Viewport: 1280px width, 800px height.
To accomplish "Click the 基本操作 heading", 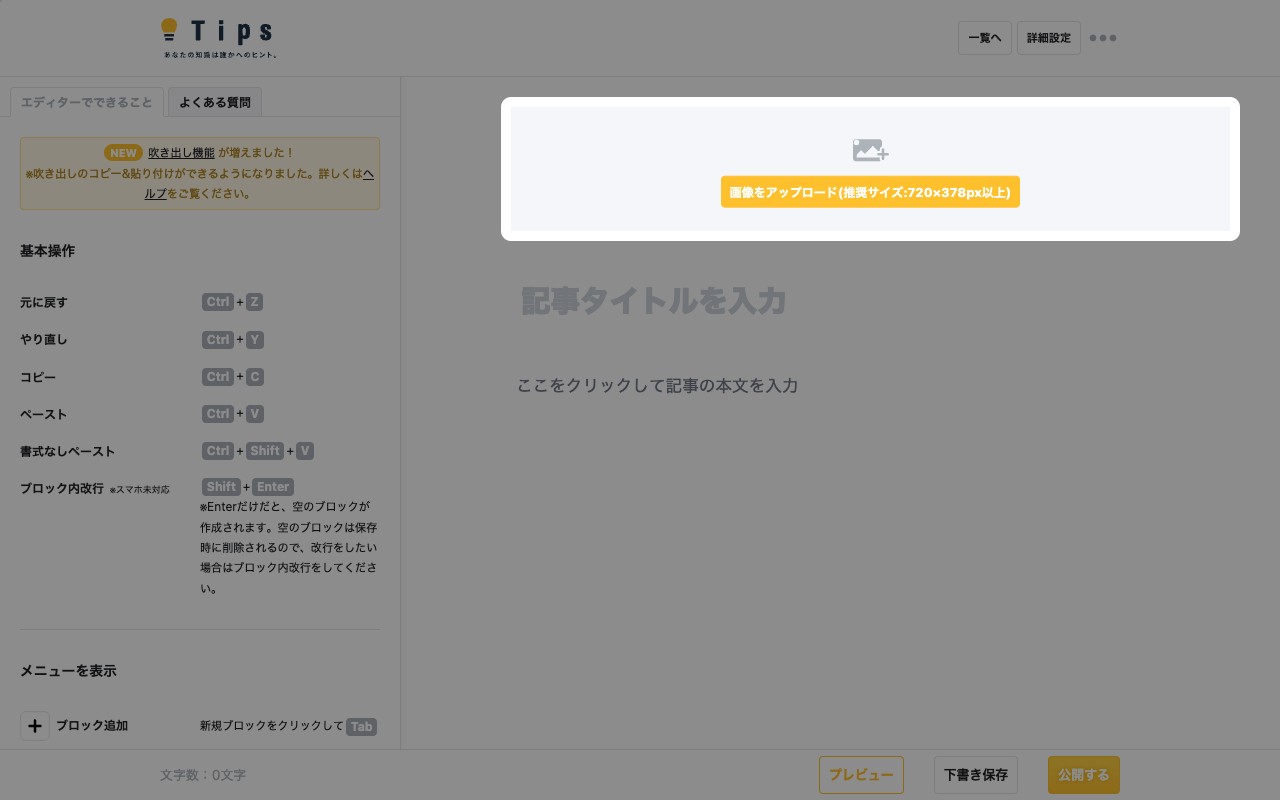I will [x=47, y=251].
